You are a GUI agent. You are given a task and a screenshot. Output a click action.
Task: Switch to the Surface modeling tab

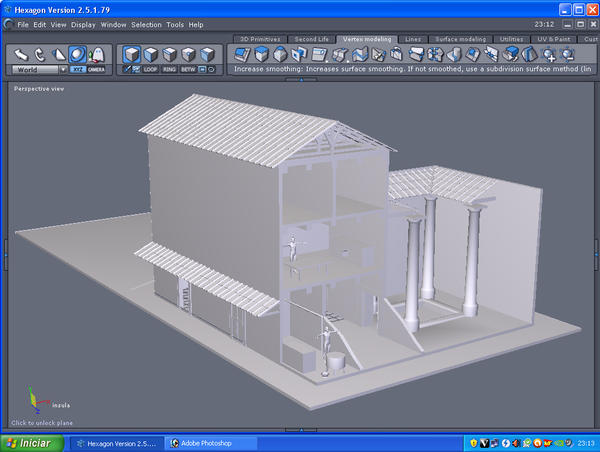[459, 38]
